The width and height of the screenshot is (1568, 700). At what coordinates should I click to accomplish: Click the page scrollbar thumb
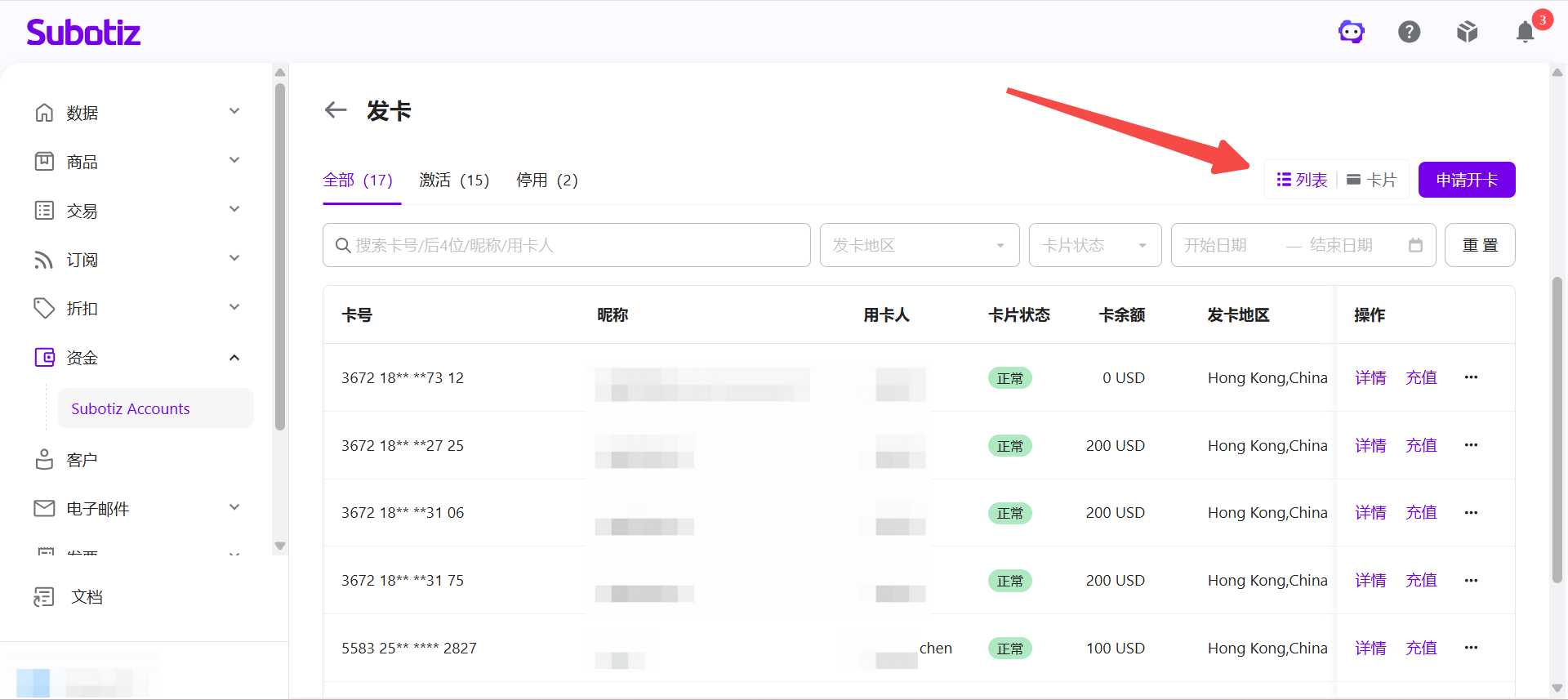(x=1557, y=430)
